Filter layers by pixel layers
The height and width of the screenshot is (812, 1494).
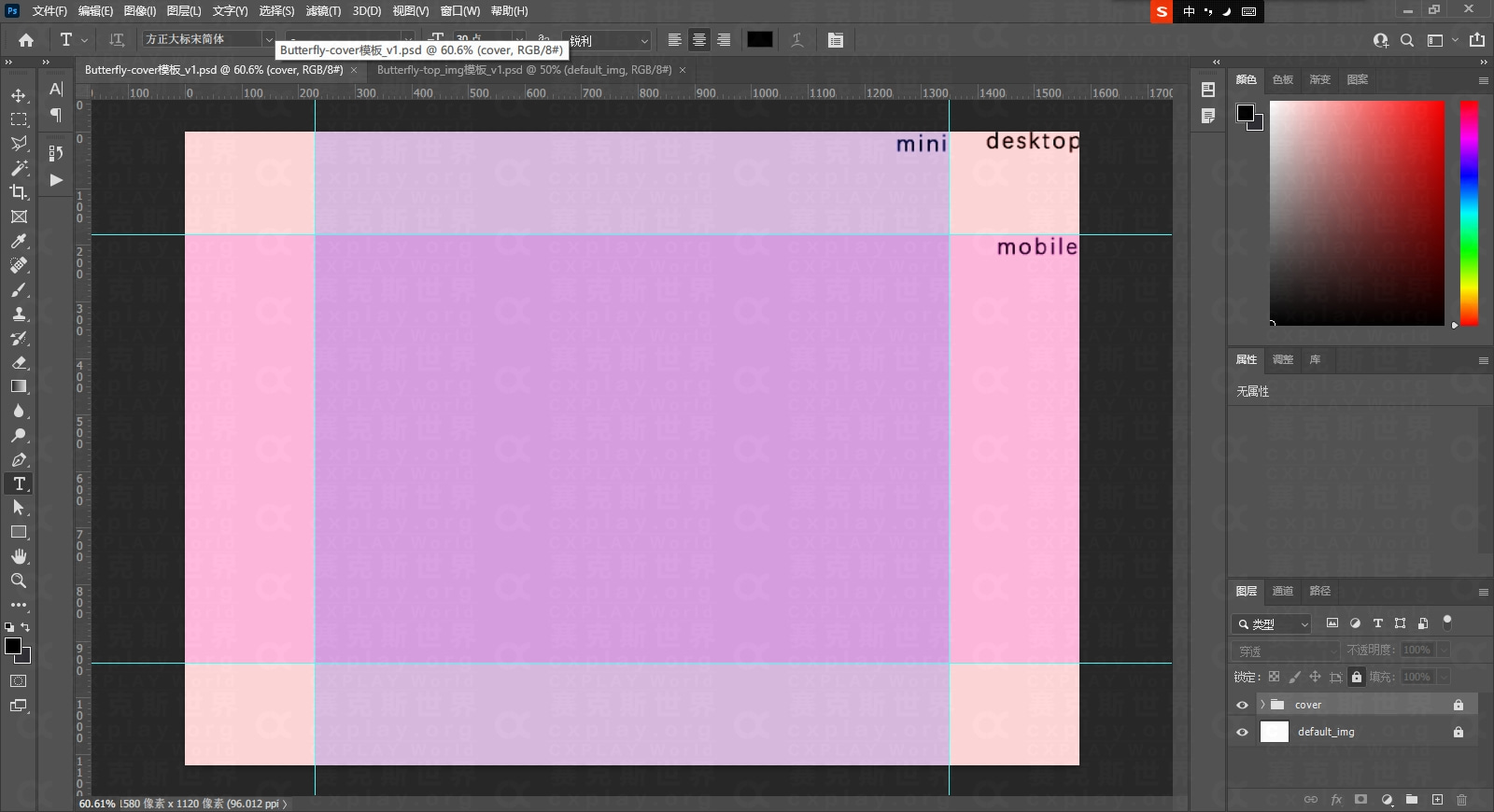tap(1332, 623)
